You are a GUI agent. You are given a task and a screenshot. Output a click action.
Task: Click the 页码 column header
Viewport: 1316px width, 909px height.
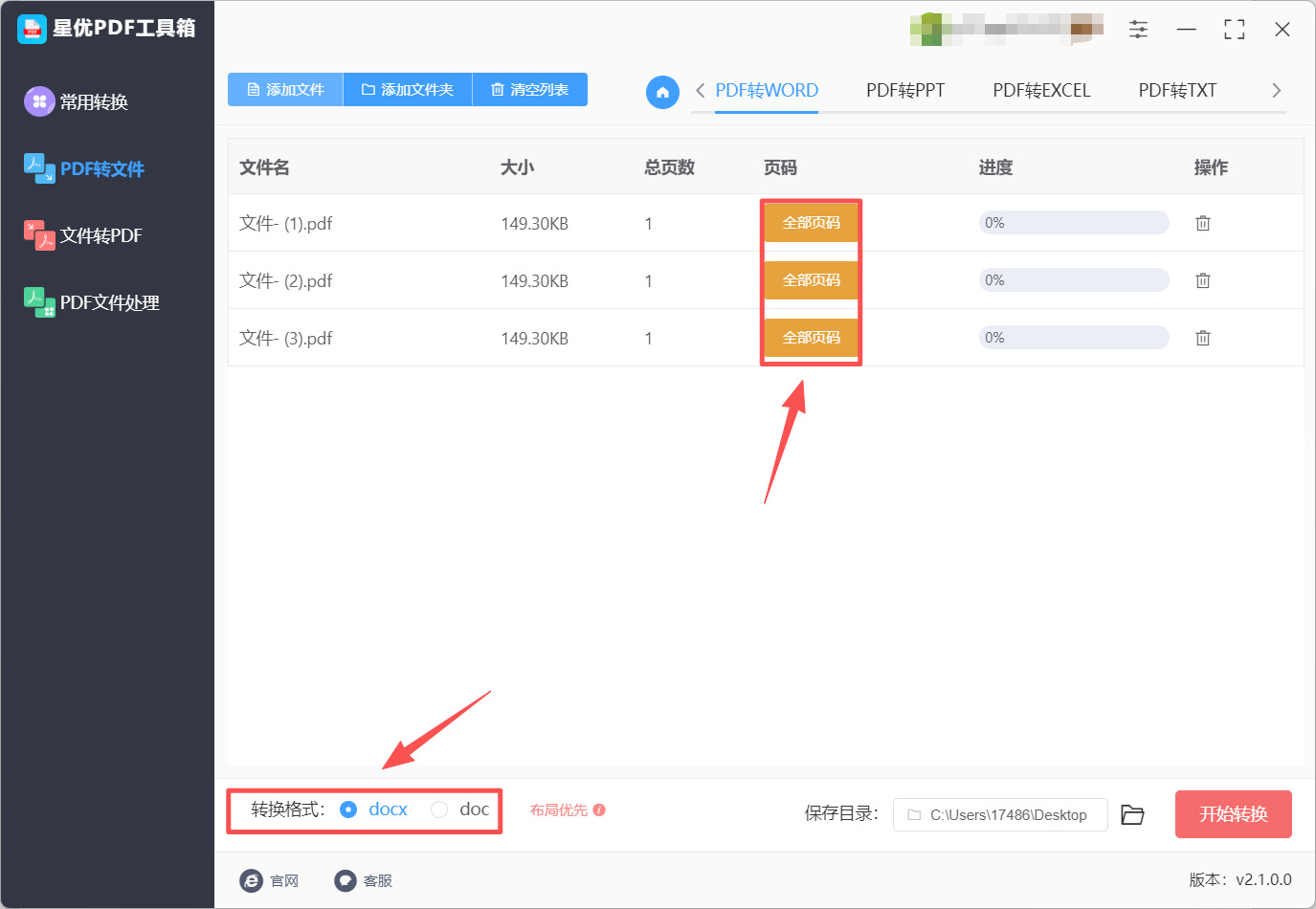pos(781,167)
